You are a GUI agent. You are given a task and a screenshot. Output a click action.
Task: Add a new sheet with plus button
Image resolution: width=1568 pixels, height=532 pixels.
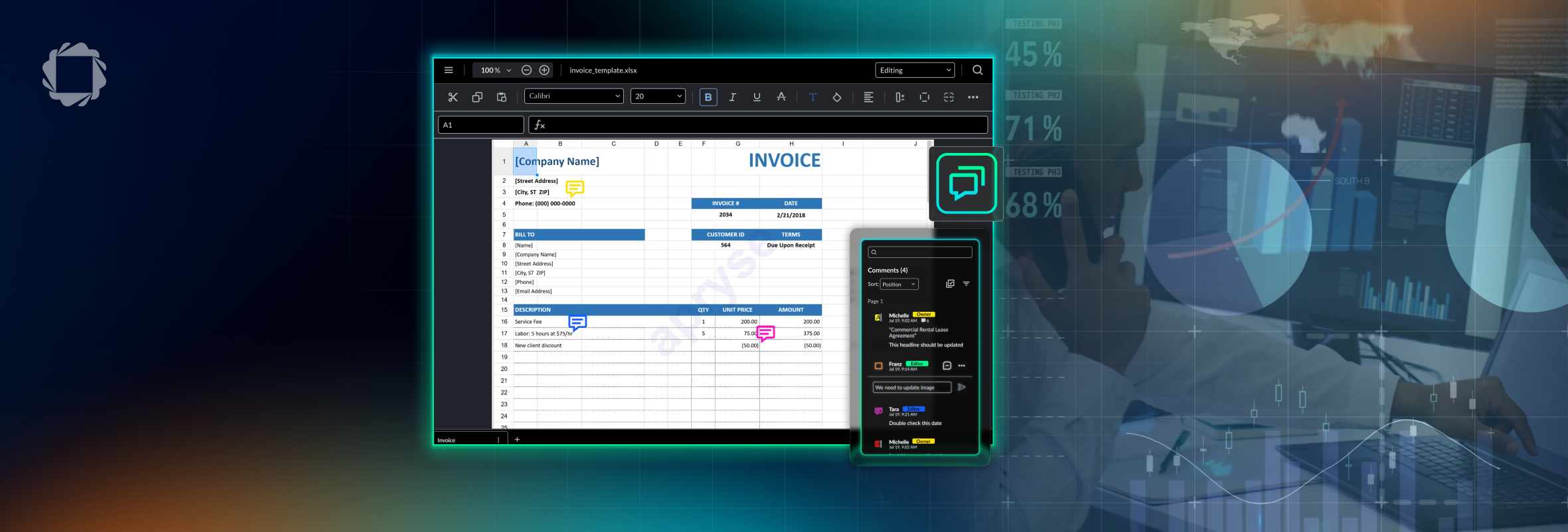[x=517, y=439]
